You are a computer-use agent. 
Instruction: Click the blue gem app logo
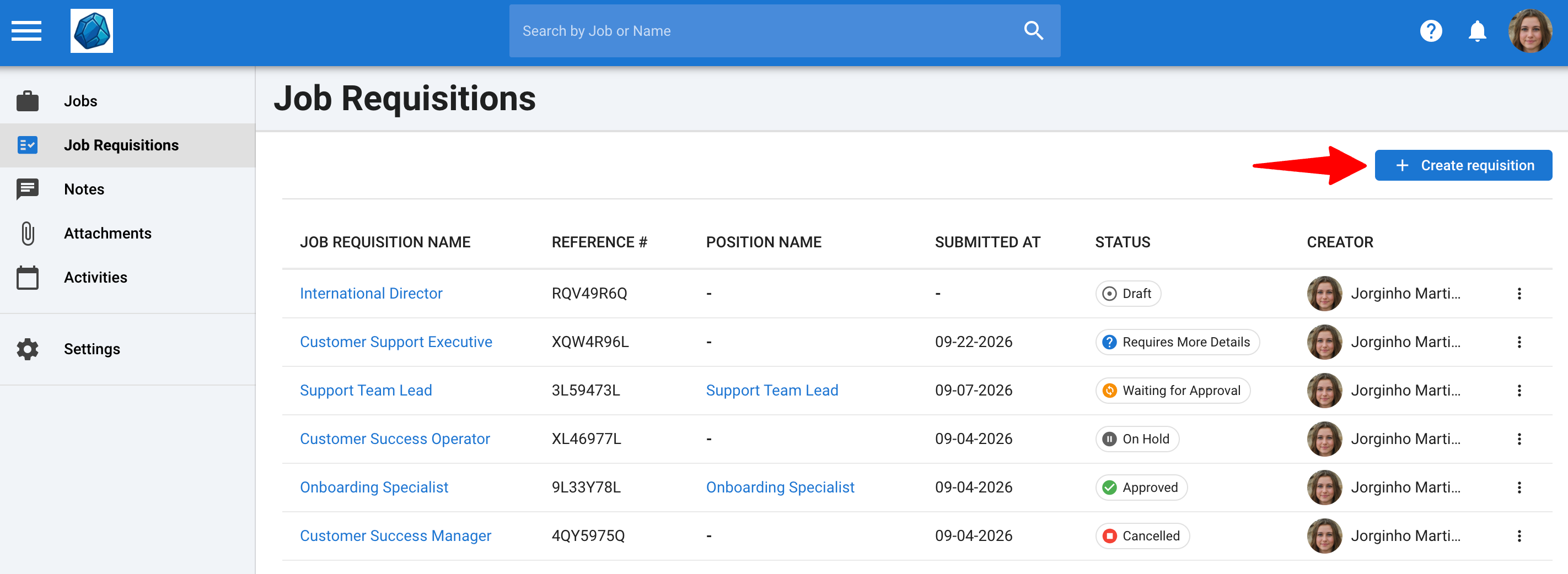92,31
